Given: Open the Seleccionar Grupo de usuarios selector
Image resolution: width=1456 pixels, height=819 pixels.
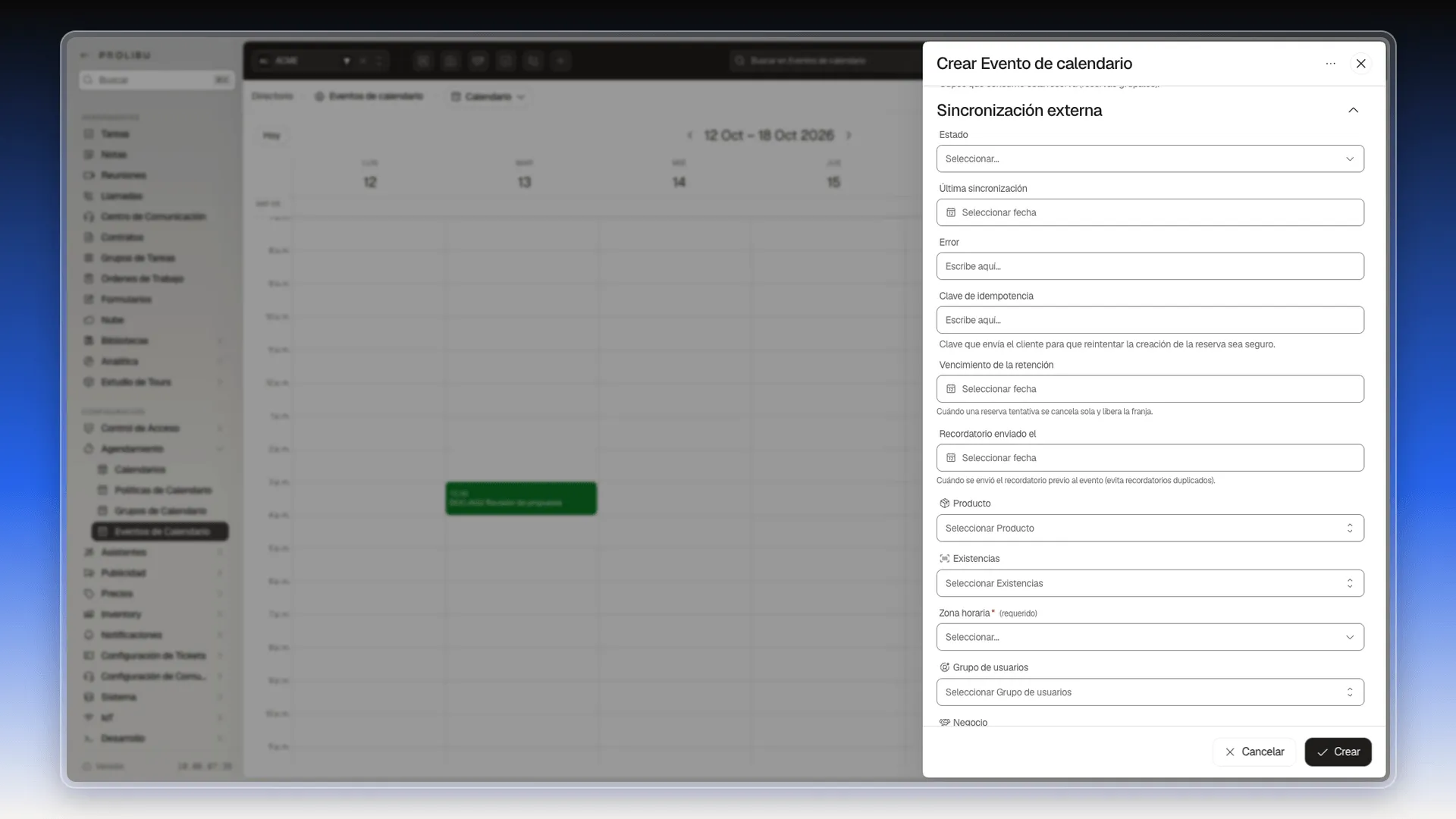Looking at the screenshot, I should [1150, 692].
